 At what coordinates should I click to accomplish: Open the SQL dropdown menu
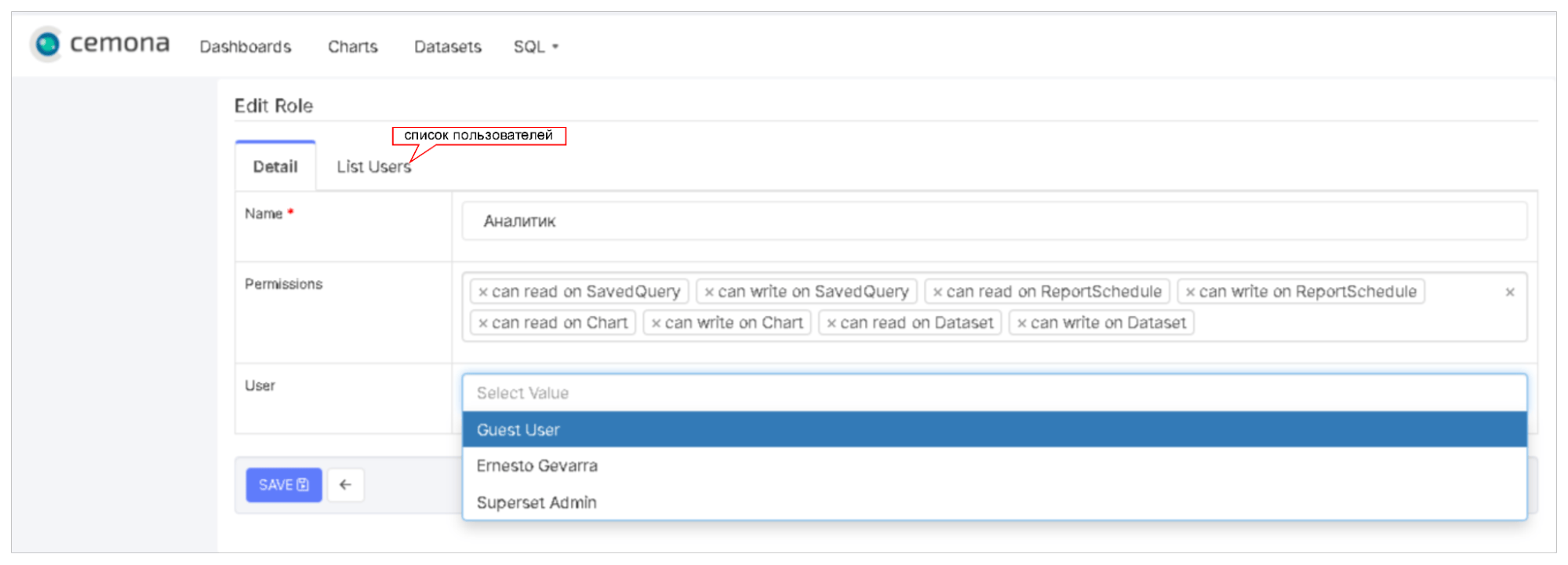coord(536,47)
